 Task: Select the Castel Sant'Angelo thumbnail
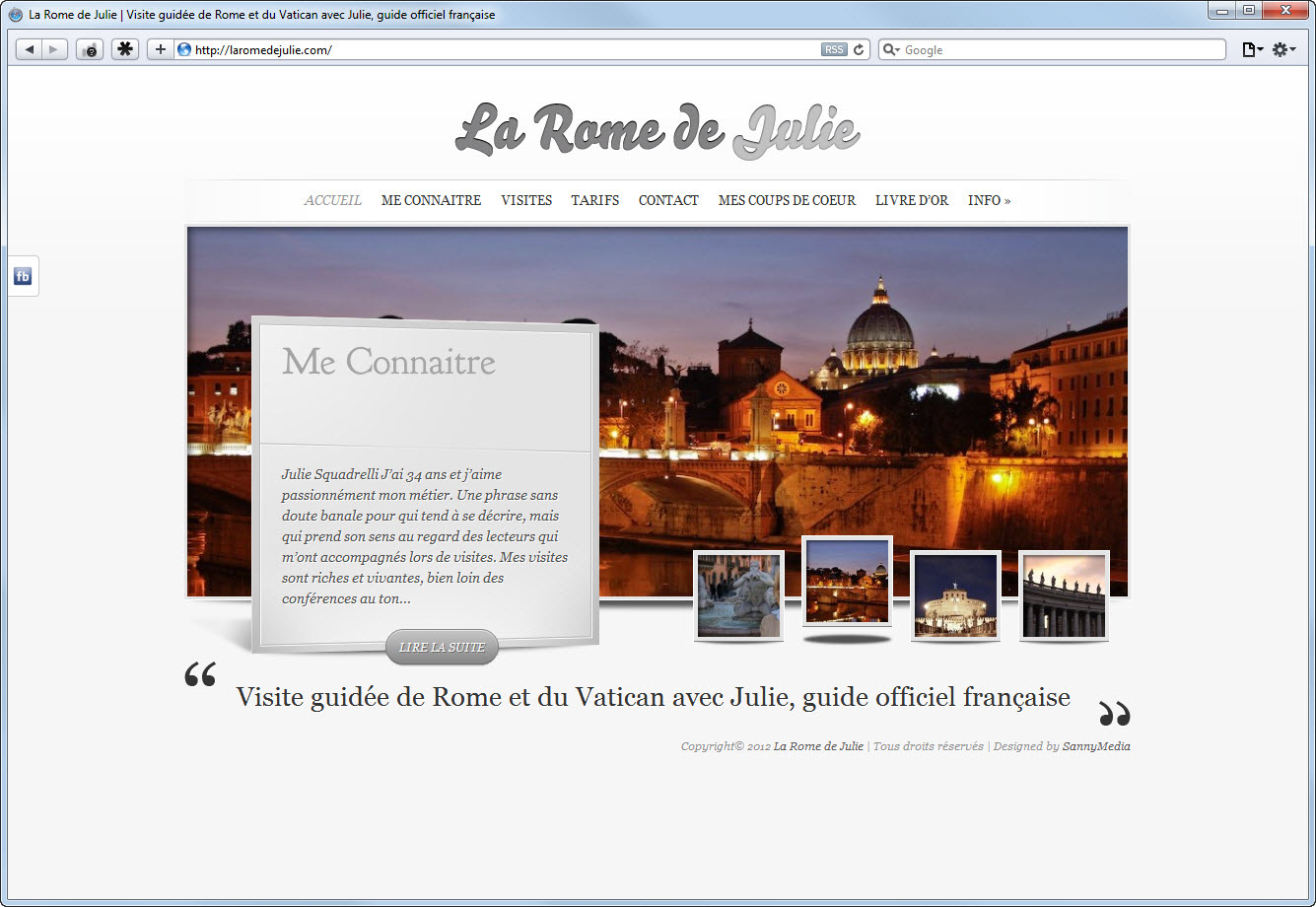955,595
